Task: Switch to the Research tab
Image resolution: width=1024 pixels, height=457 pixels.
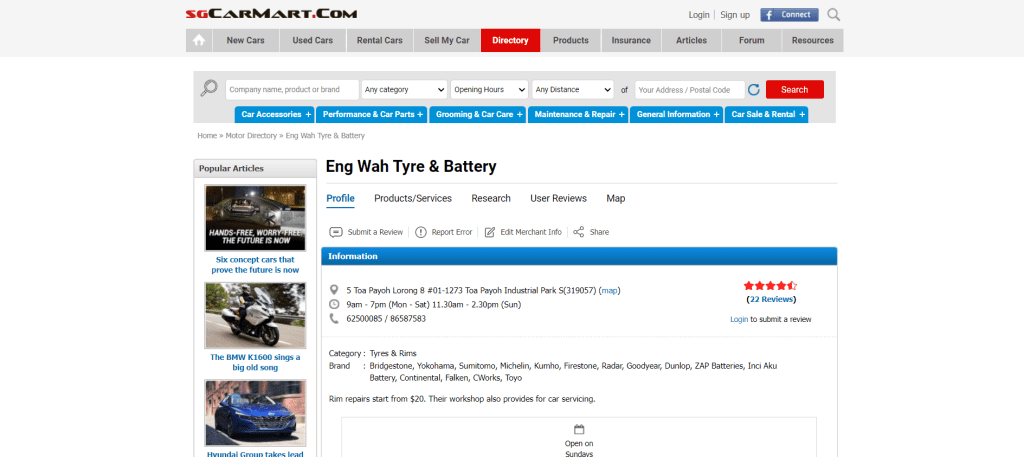Action: (491, 198)
